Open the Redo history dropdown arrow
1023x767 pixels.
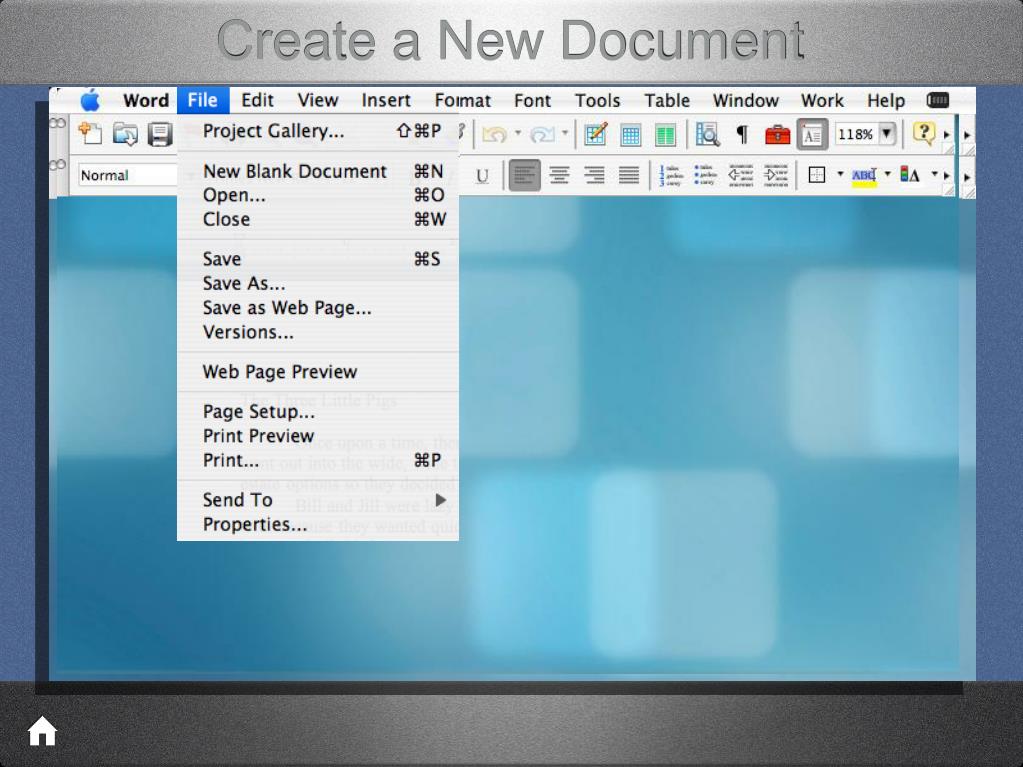point(565,134)
